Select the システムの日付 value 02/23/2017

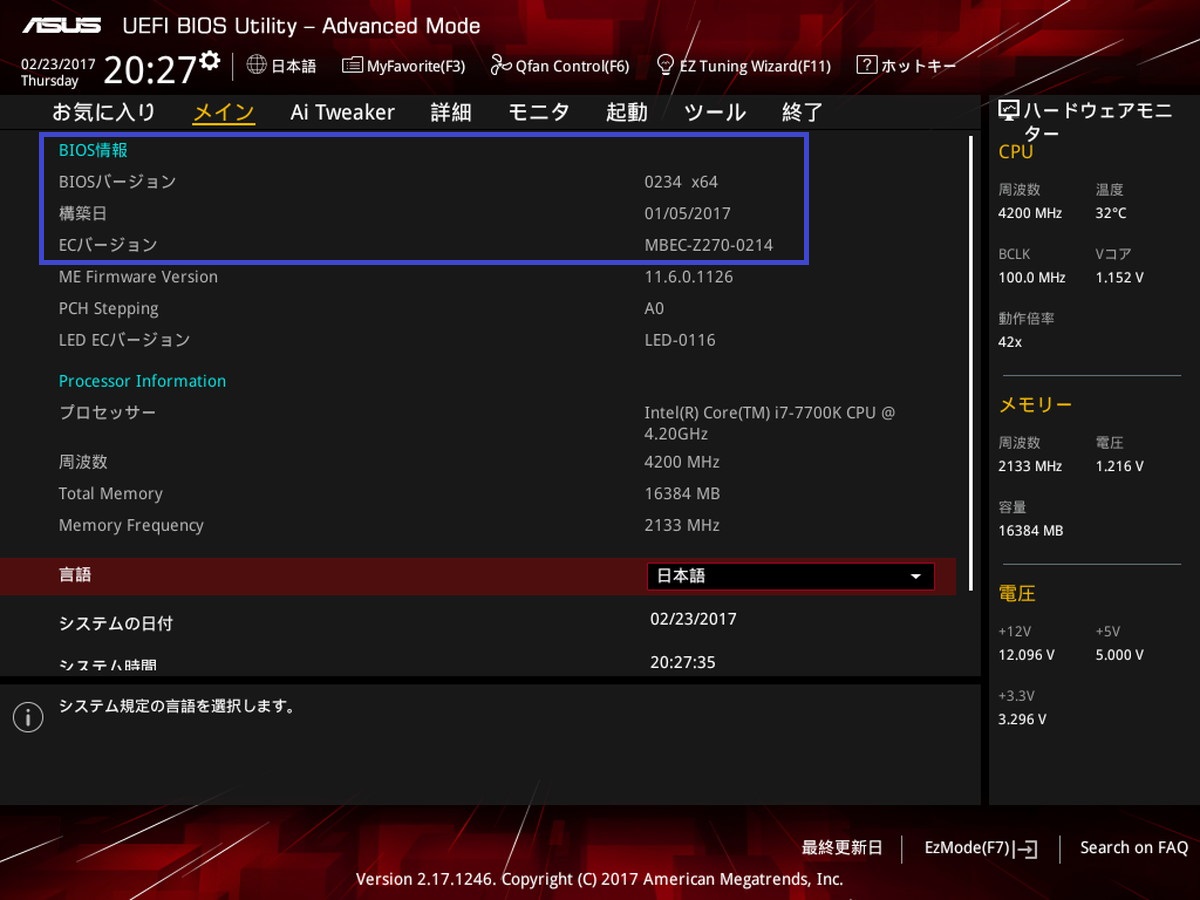(x=693, y=619)
